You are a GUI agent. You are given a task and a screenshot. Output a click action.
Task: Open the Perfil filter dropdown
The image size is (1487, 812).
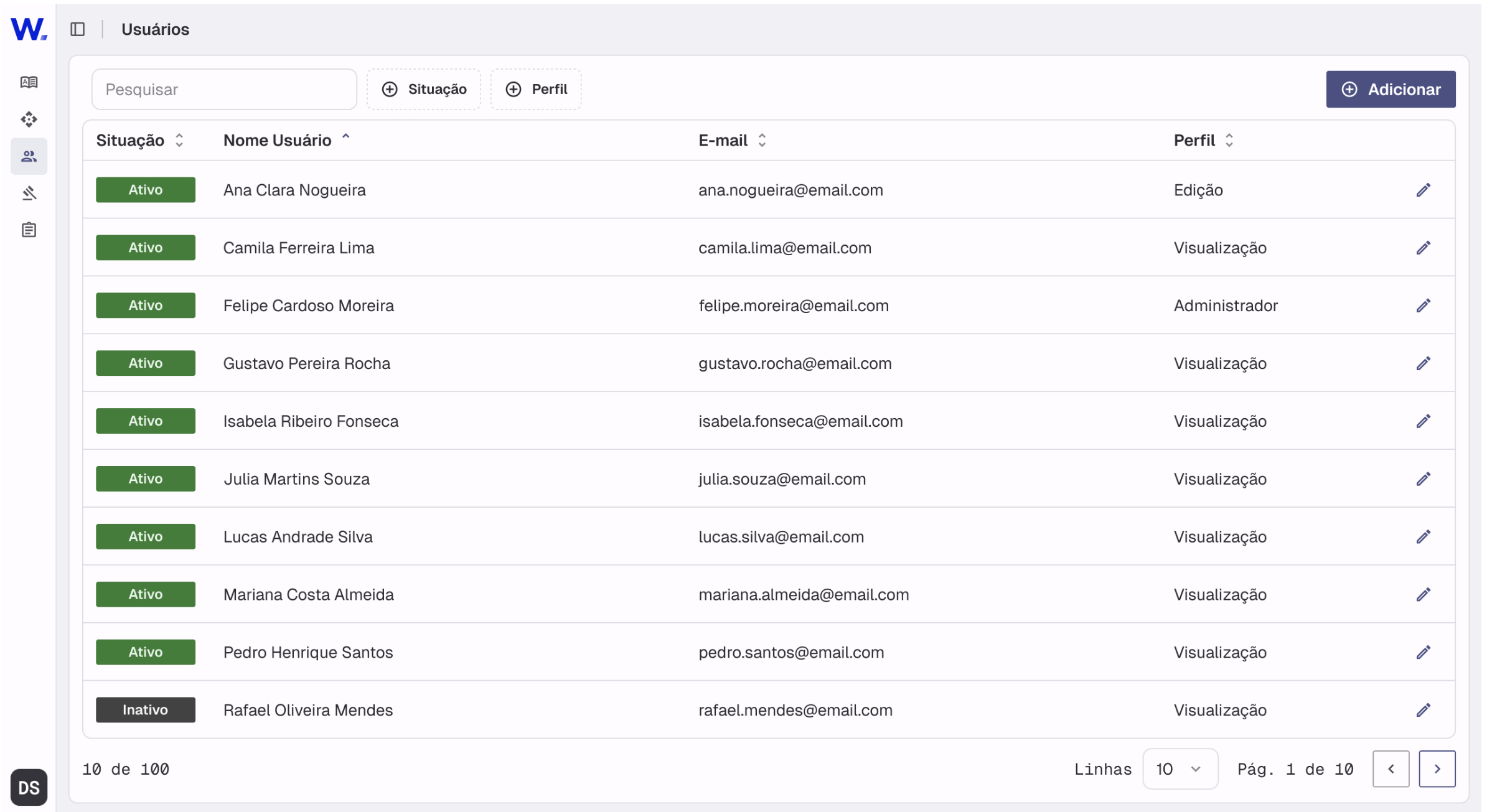(x=536, y=90)
